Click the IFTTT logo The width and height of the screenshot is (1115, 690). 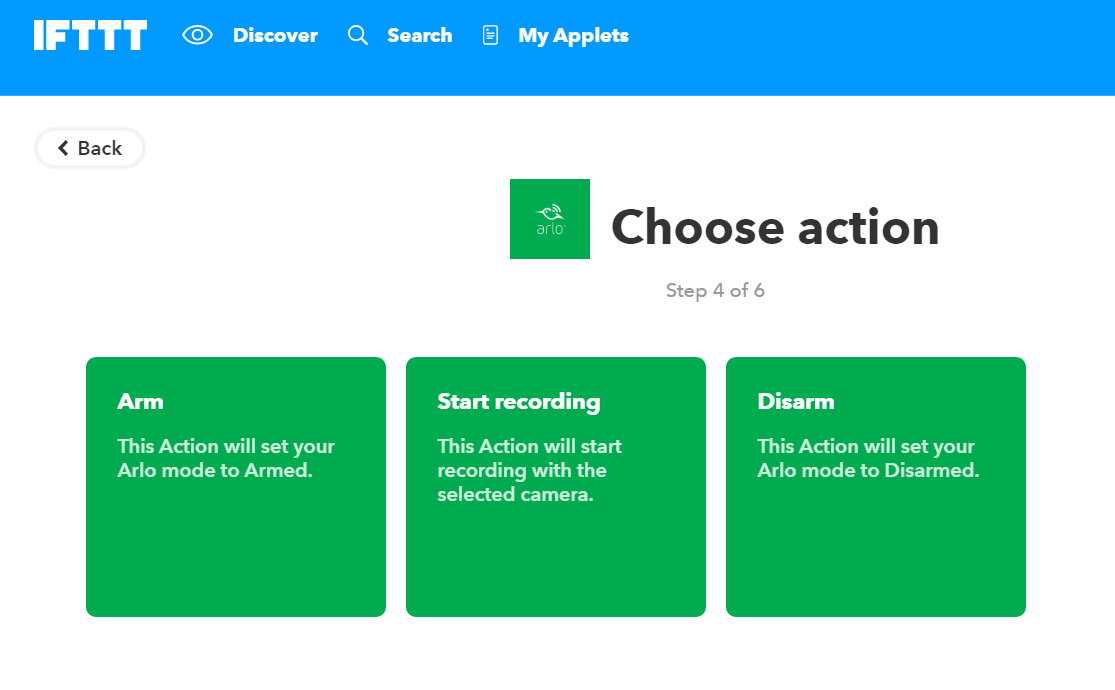pos(90,35)
